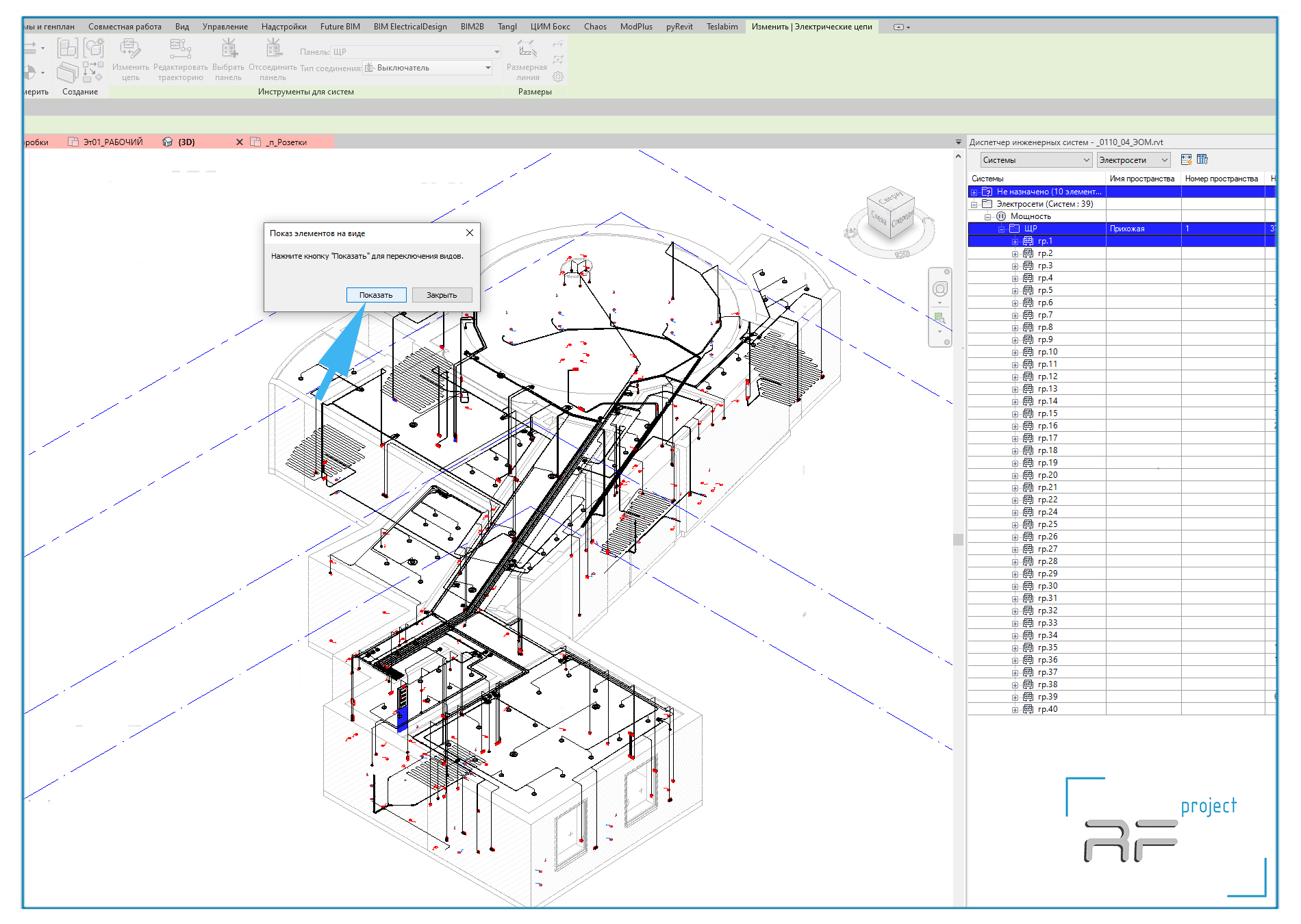This screenshot has width=1301, height=924.
Task: Open the ModPlus ribbon tab
Action: click(636, 27)
